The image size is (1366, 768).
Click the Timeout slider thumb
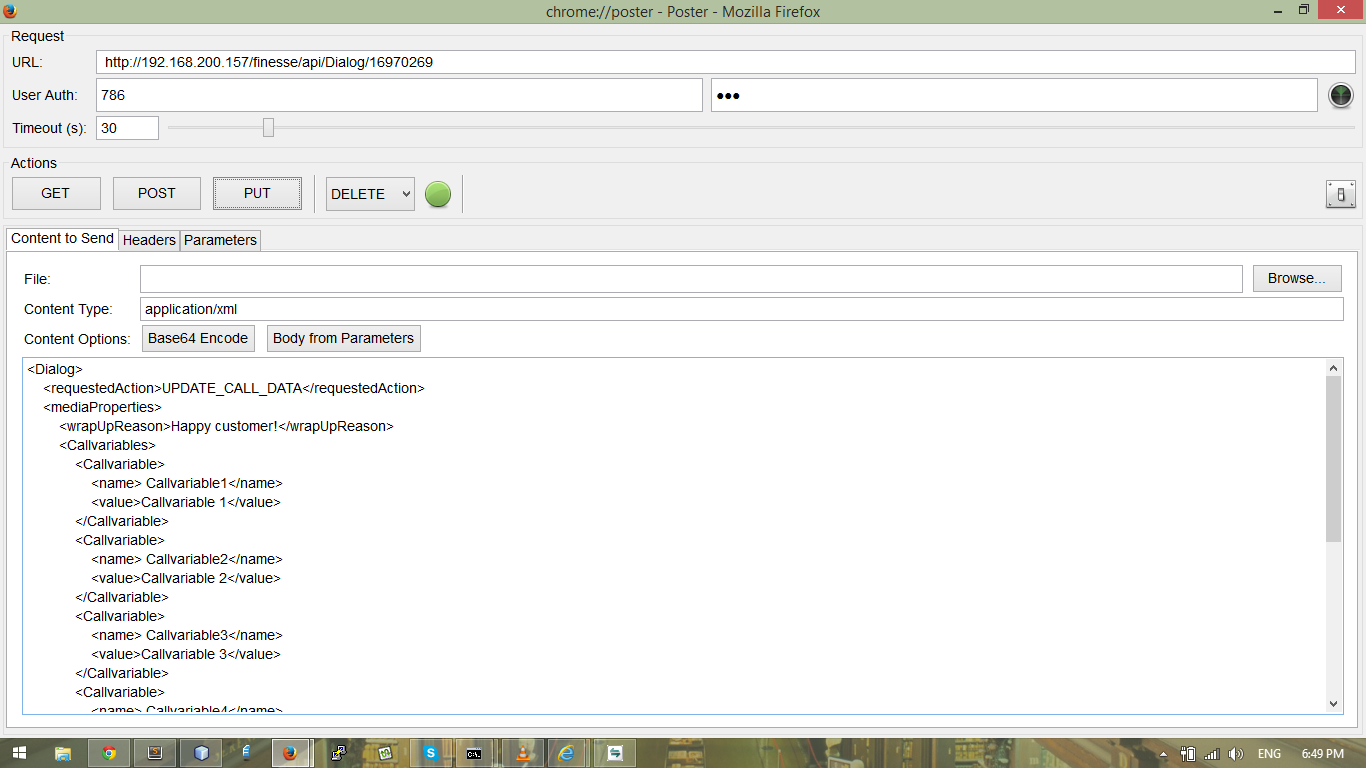268,127
